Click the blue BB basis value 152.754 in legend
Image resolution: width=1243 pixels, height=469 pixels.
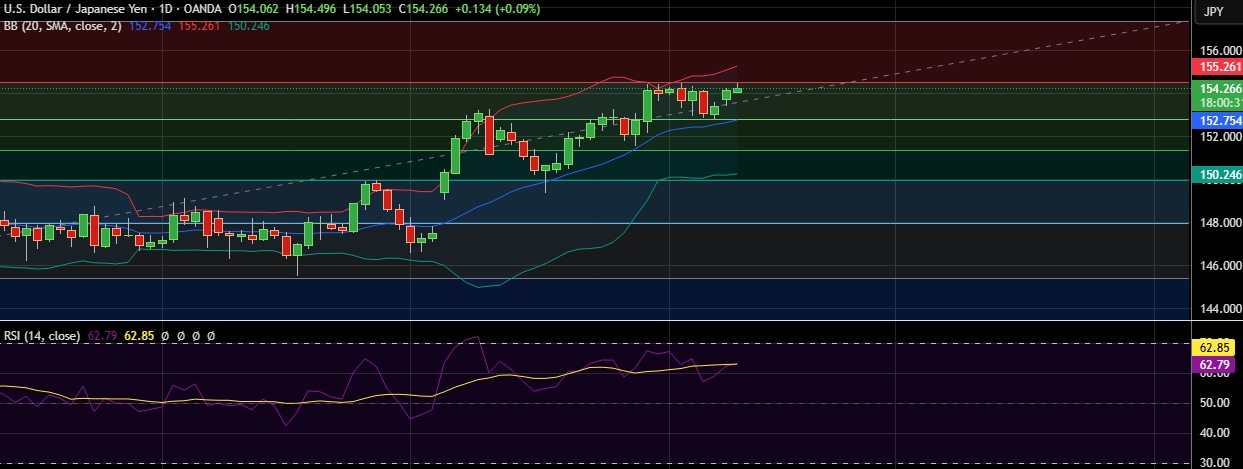coord(150,25)
